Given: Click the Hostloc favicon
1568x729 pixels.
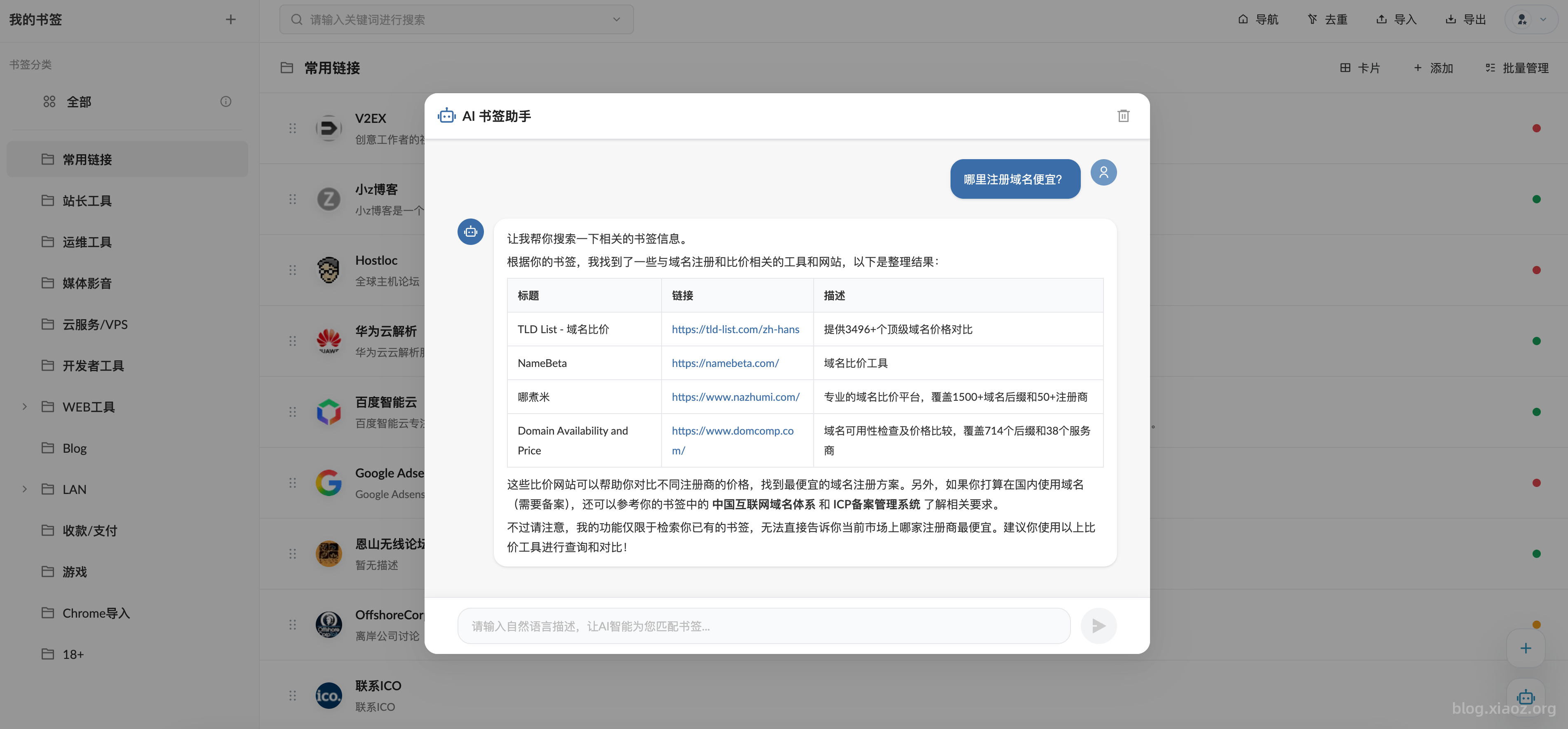Looking at the screenshot, I should click(x=329, y=270).
